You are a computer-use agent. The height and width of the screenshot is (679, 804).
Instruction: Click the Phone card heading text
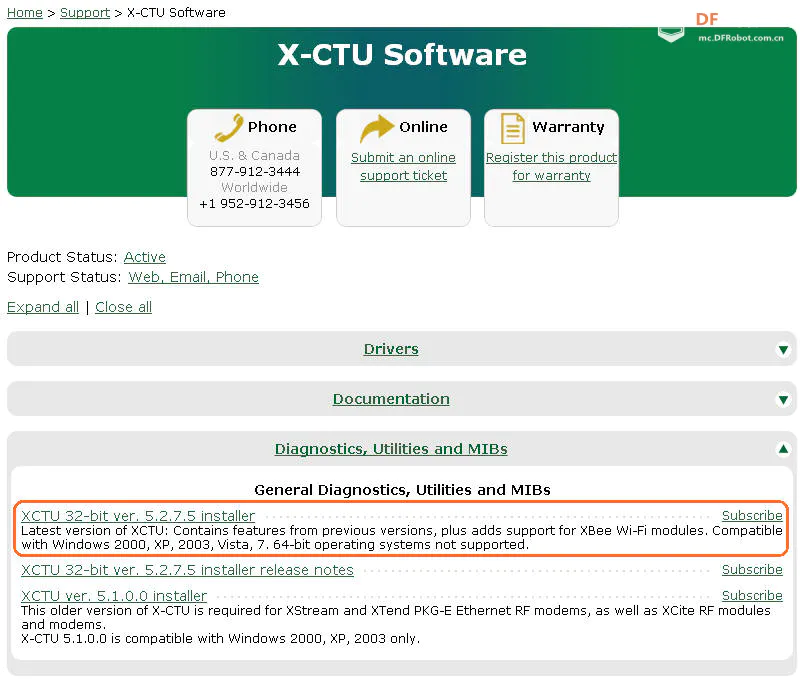272,127
